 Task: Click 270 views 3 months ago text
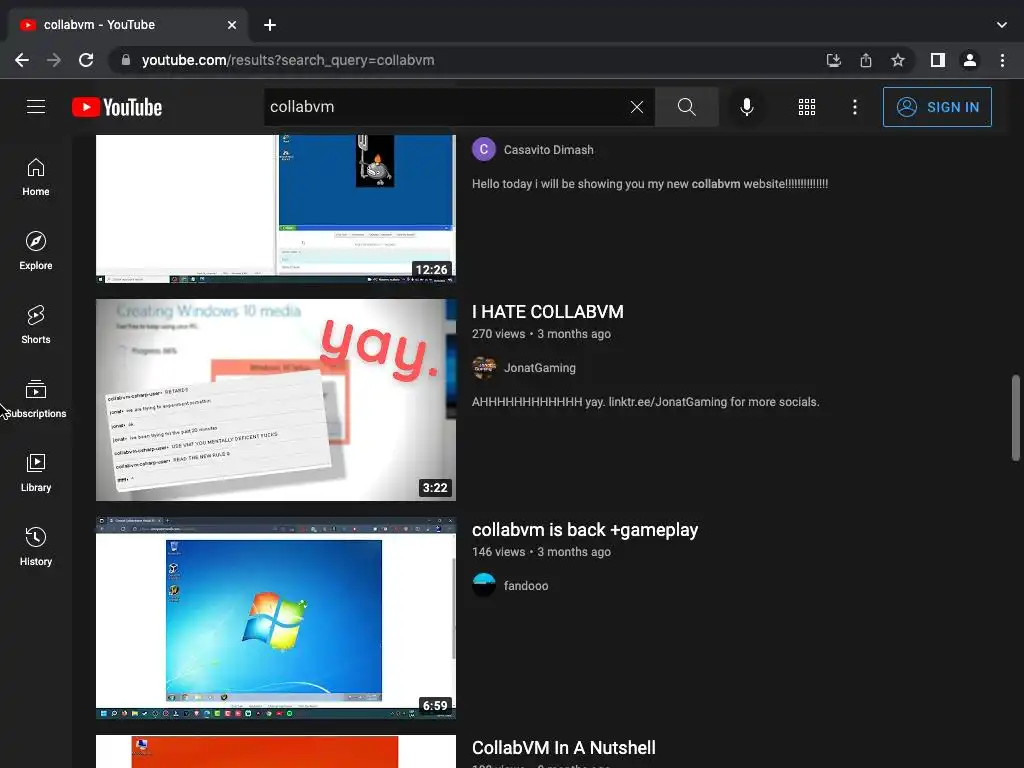(x=541, y=334)
